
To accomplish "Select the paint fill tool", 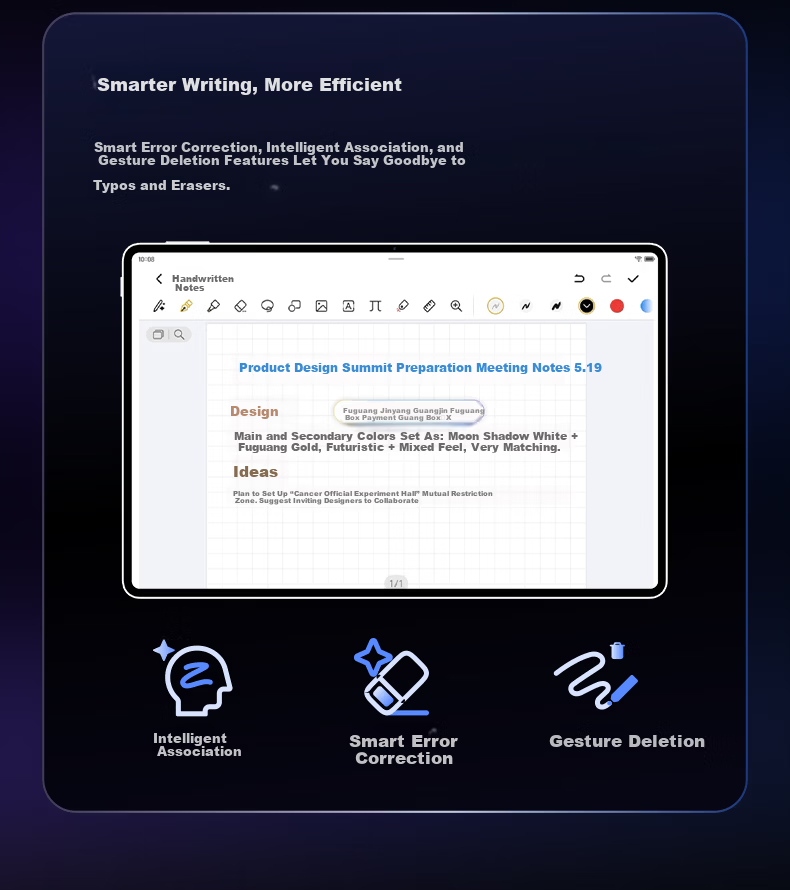I will [403, 306].
